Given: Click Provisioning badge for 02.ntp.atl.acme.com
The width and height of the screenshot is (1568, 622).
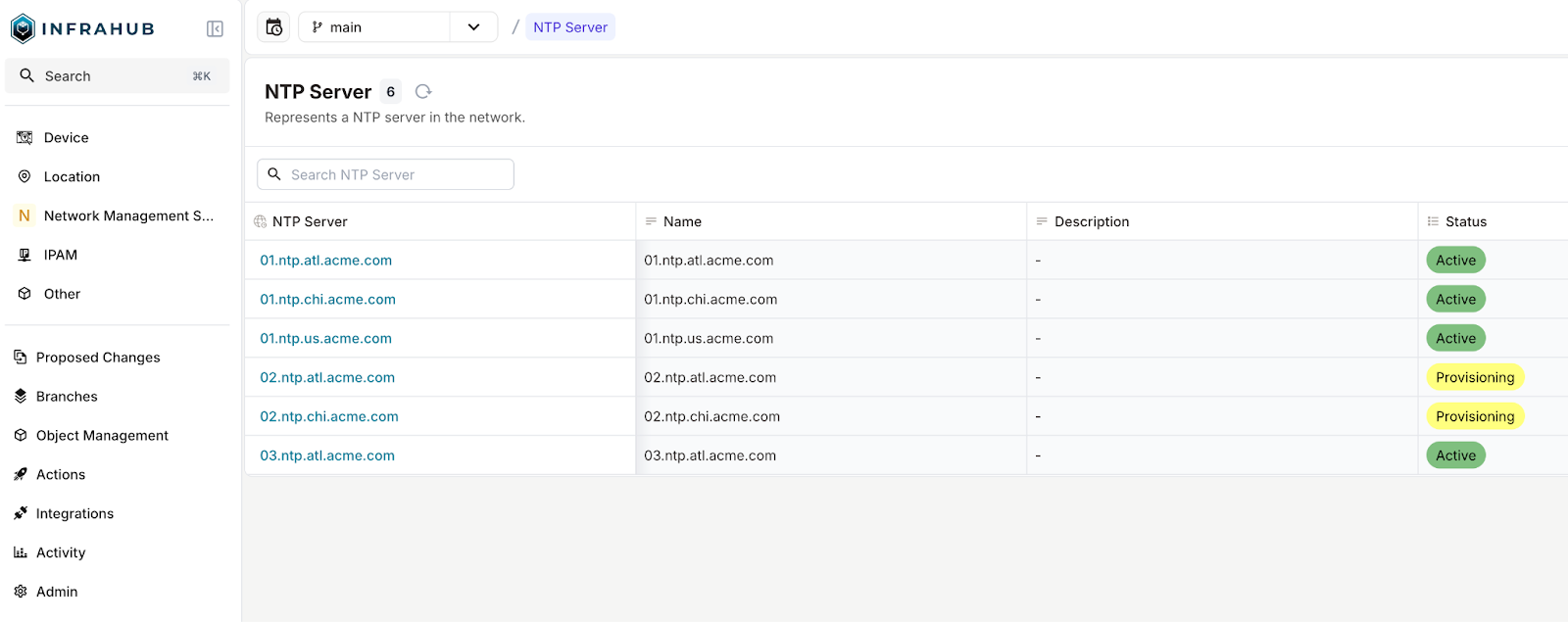Looking at the screenshot, I should [1475, 377].
